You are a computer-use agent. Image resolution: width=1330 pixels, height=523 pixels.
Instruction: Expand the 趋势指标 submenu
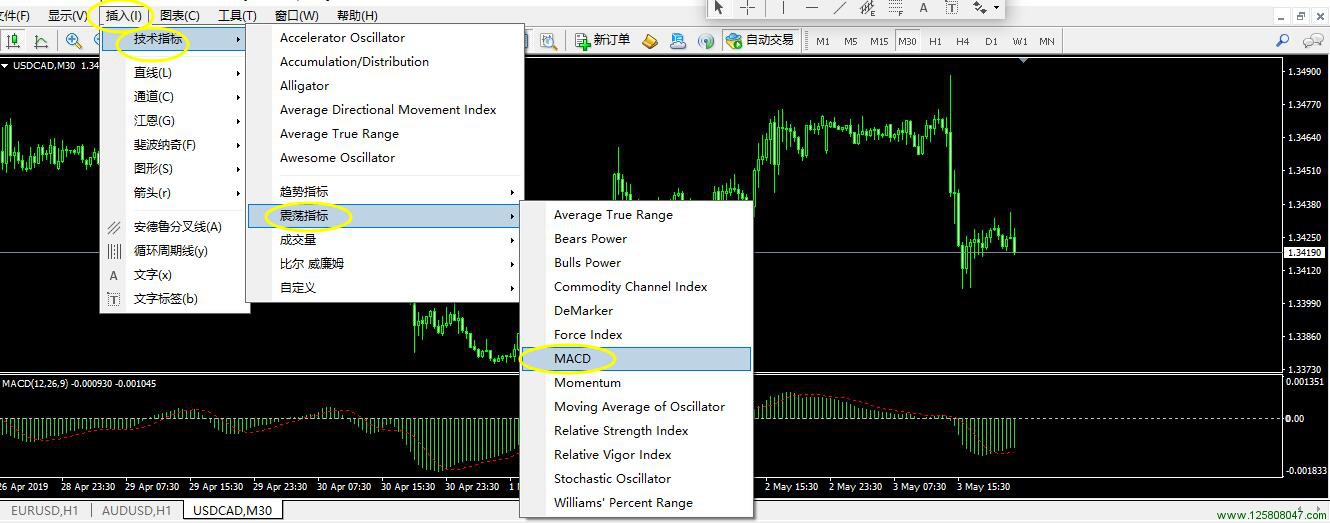[385, 192]
